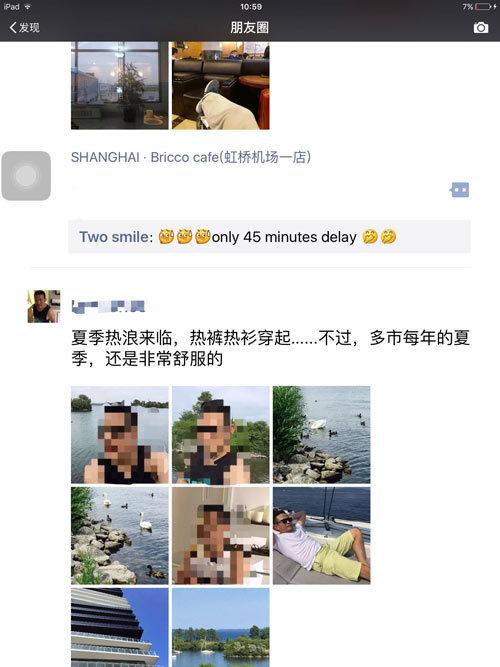
Task: Open the island lake landscape photo
Action: click(x=220, y=627)
